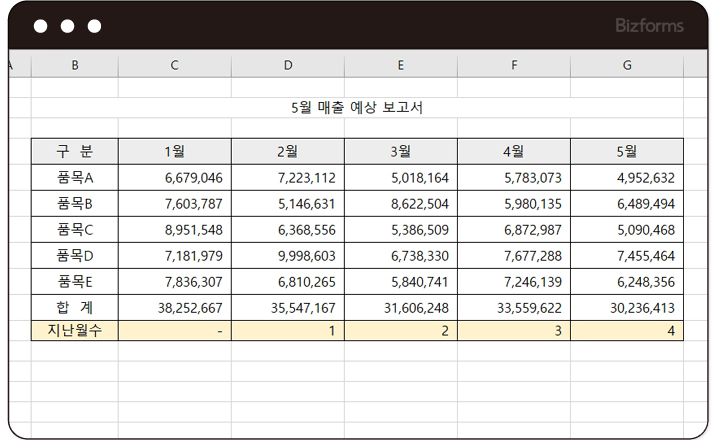
Task: Select cell with value 4,952,632
Action: 627,177
